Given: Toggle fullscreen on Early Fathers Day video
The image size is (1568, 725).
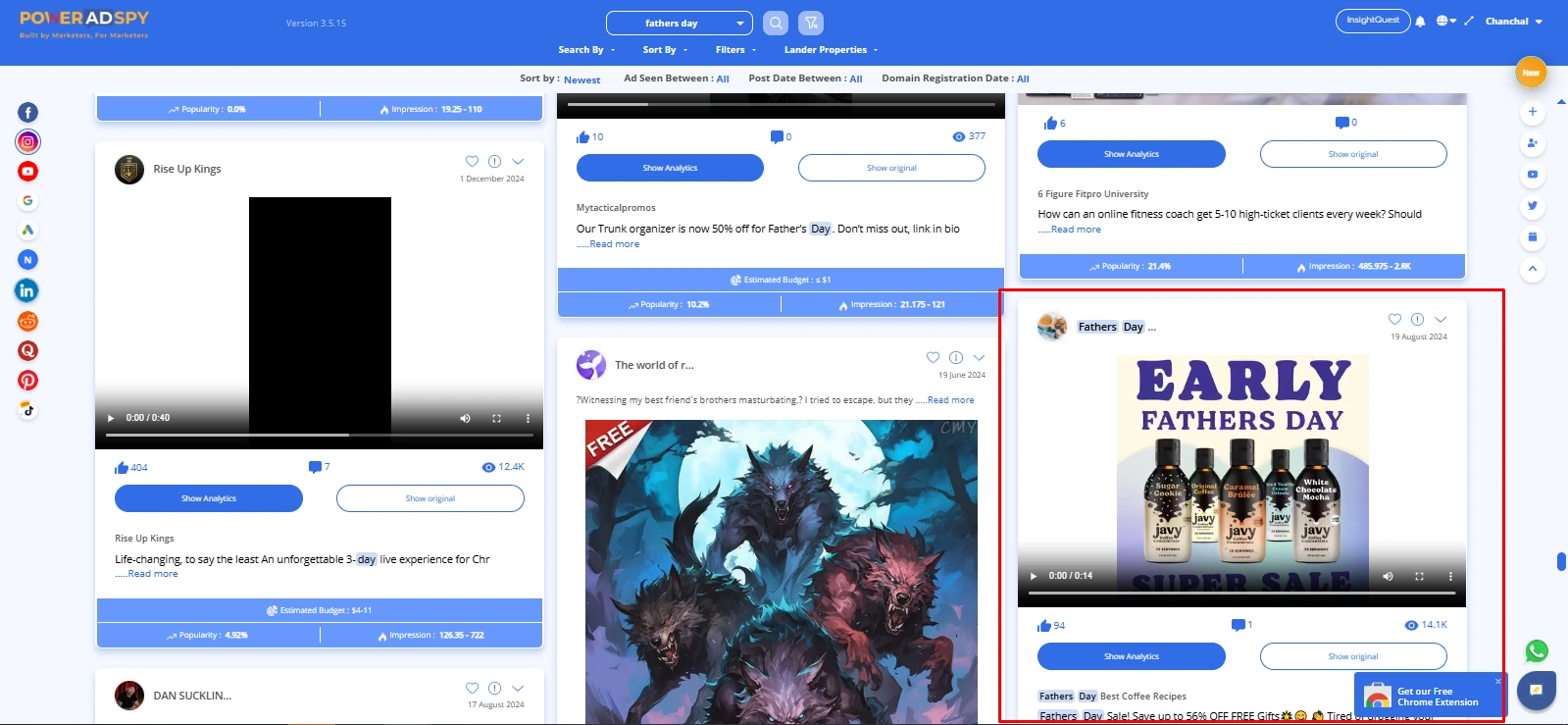Looking at the screenshot, I should click(x=1419, y=576).
